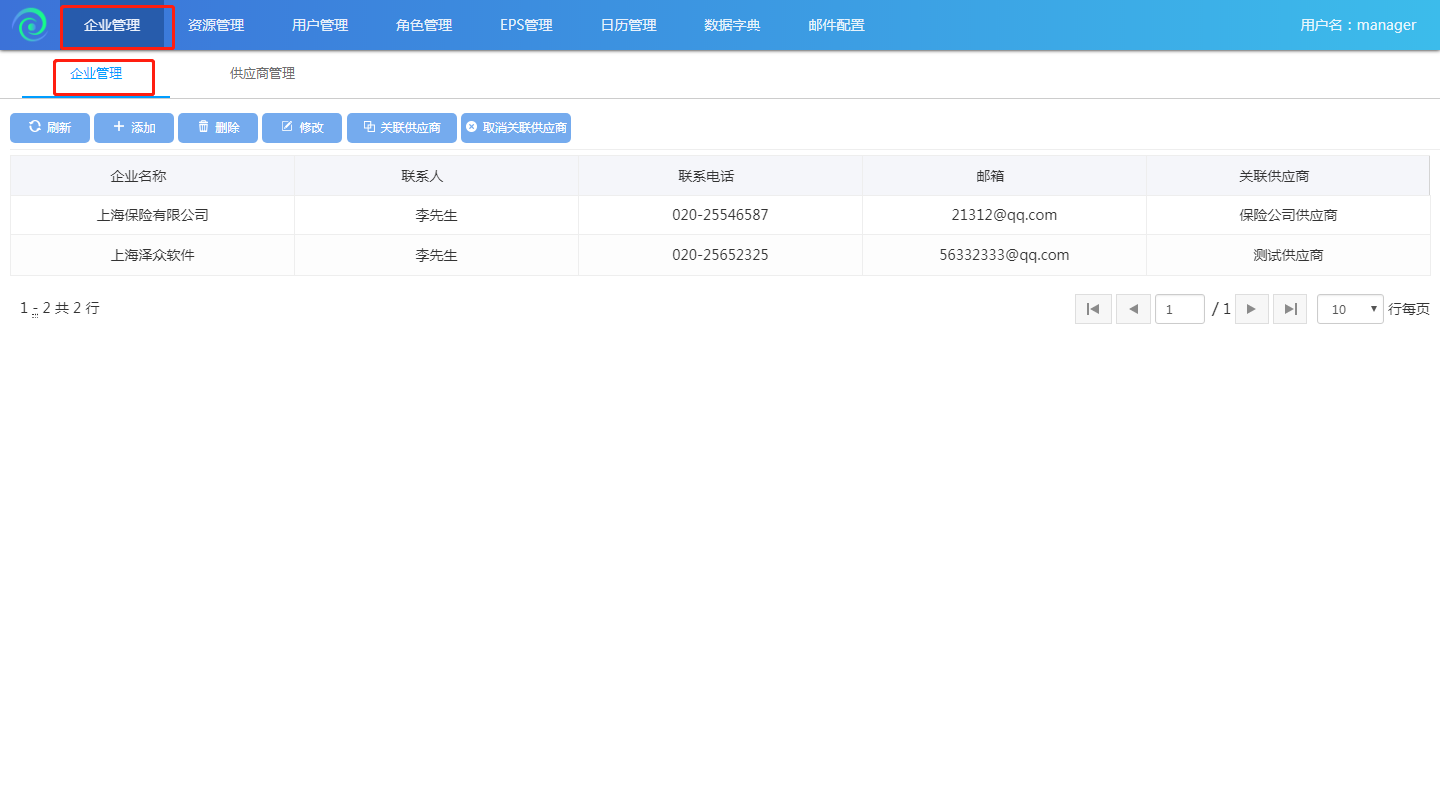Jump to the last page arrow
The image size is (1440, 787).
[1290, 309]
